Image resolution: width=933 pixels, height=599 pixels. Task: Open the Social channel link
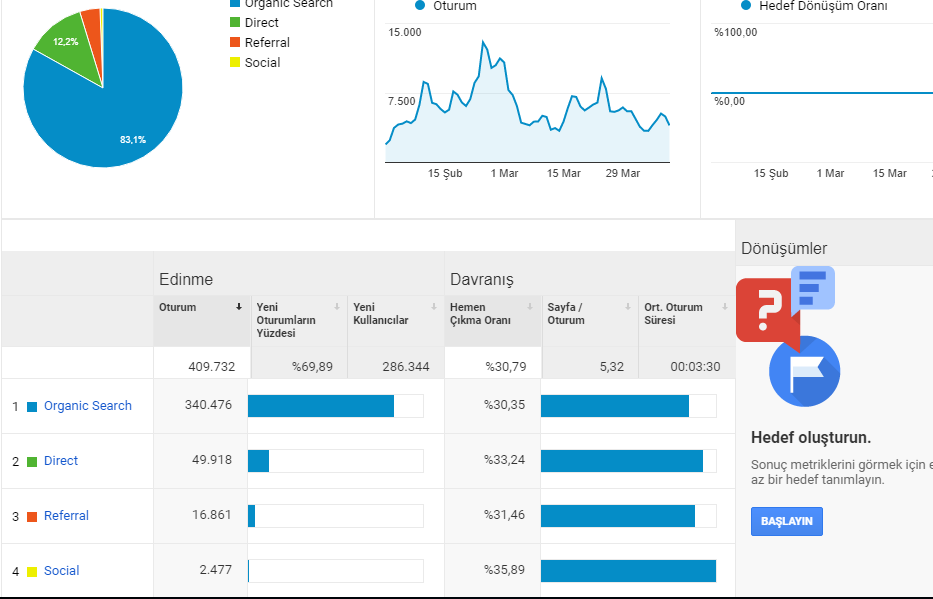(x=61, y=571)
